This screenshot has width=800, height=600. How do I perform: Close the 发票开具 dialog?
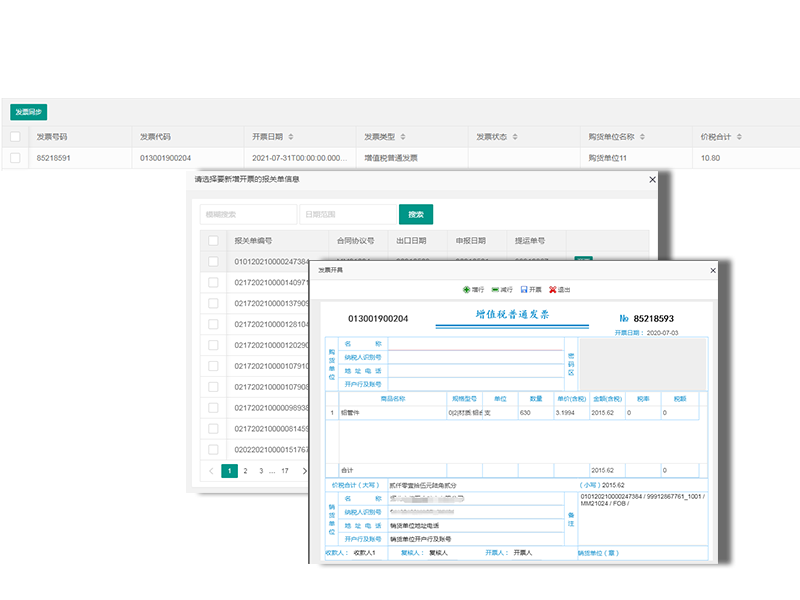(x=713, y=270)
